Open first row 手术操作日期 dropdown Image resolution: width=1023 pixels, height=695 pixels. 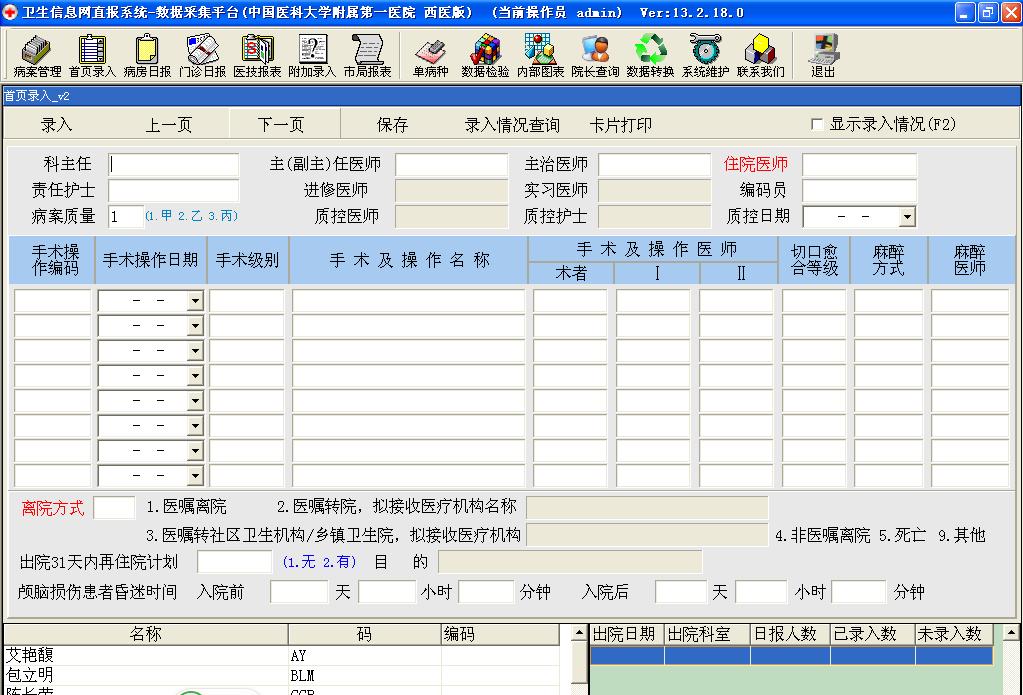pyautogui.click(x=194, y=302)
